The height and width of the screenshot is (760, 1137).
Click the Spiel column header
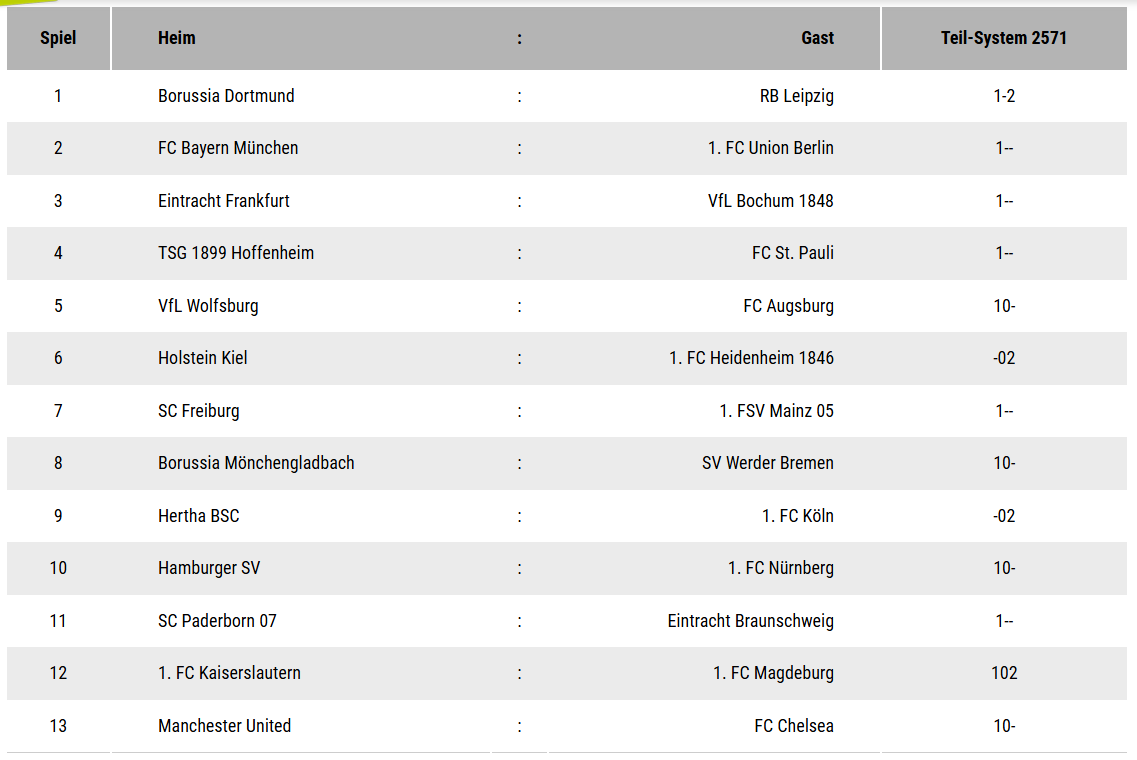point(58,38)
